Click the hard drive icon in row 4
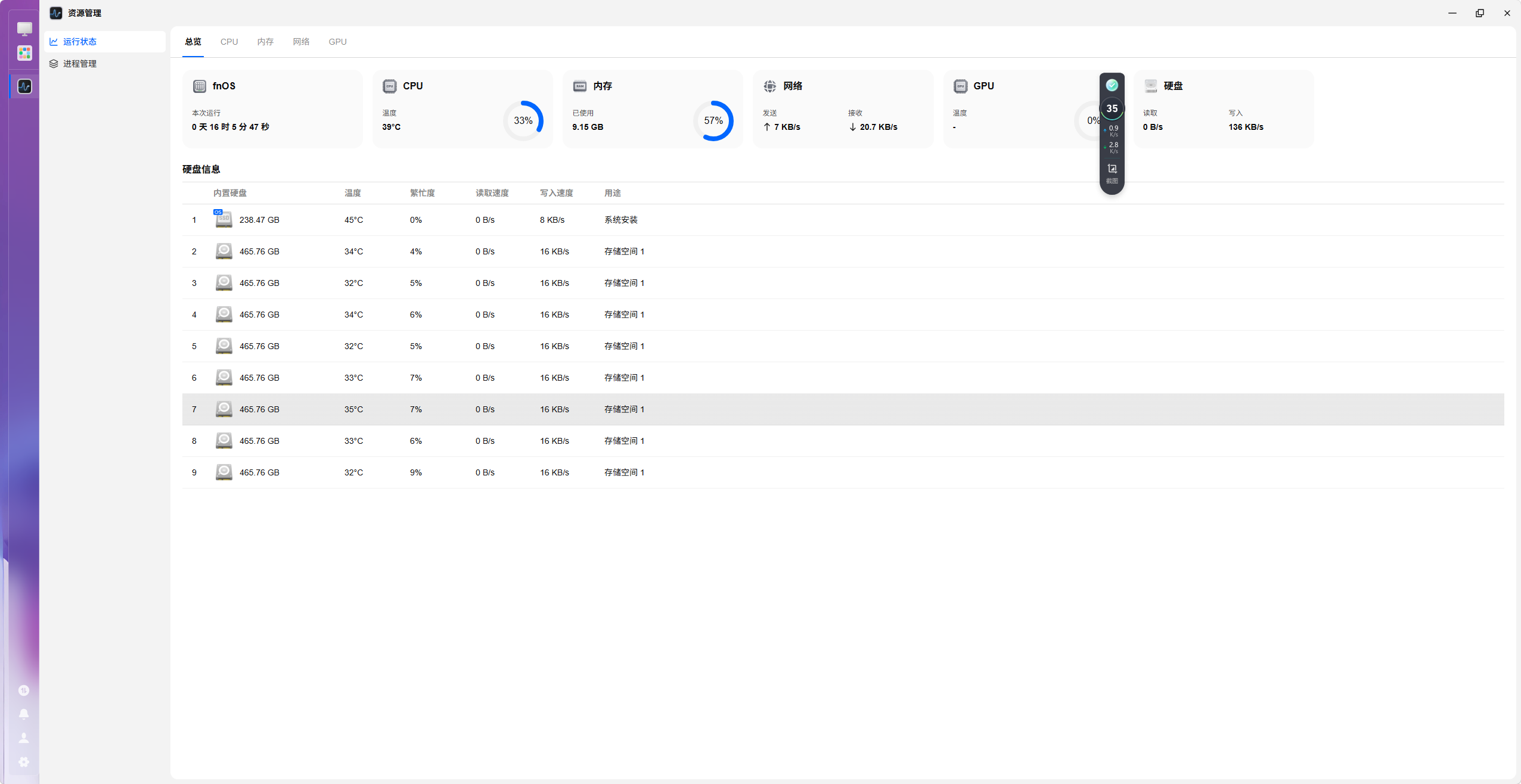This screenshot has height=784, width=1521. pos(224,314)
